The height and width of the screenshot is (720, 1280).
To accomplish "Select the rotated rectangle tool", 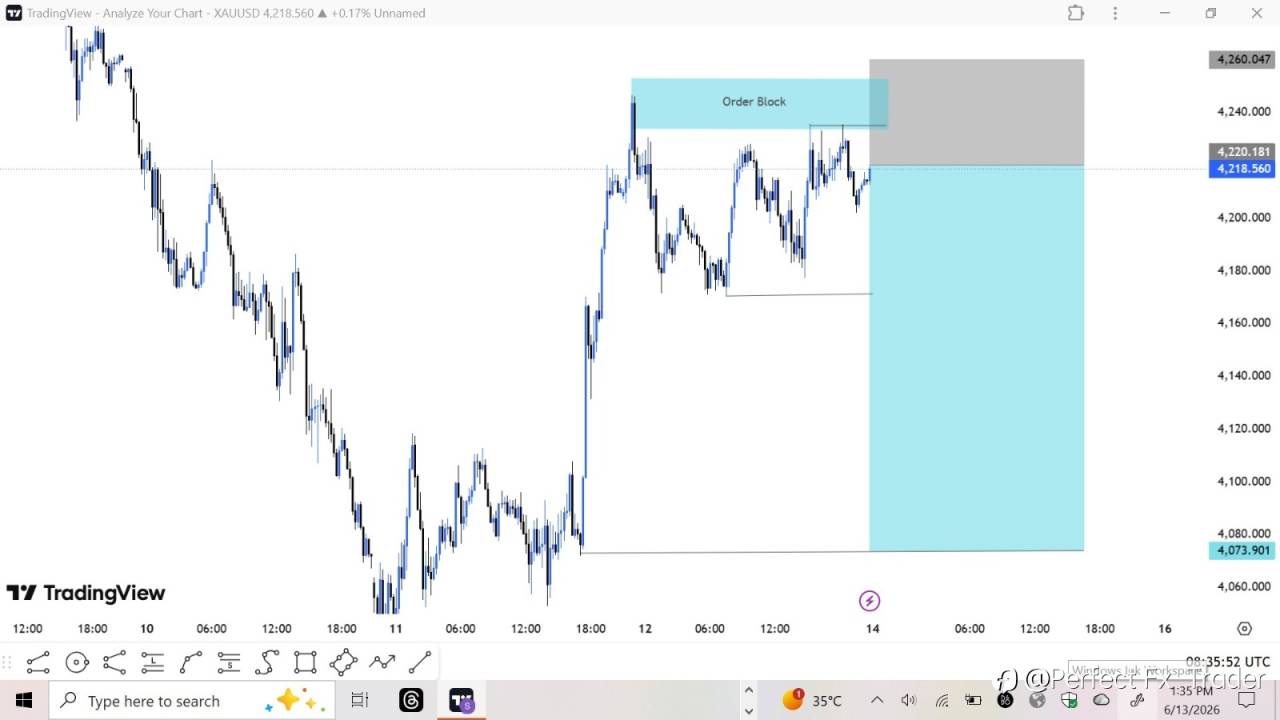I will click(343, 662).
